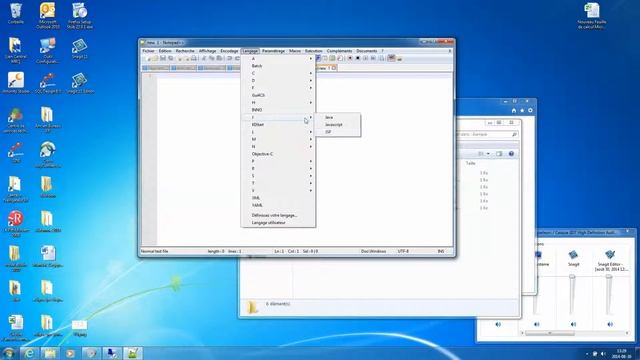Choose JSP from the J submenu
The image size is (640, 360).
click(x=338, y=132)
